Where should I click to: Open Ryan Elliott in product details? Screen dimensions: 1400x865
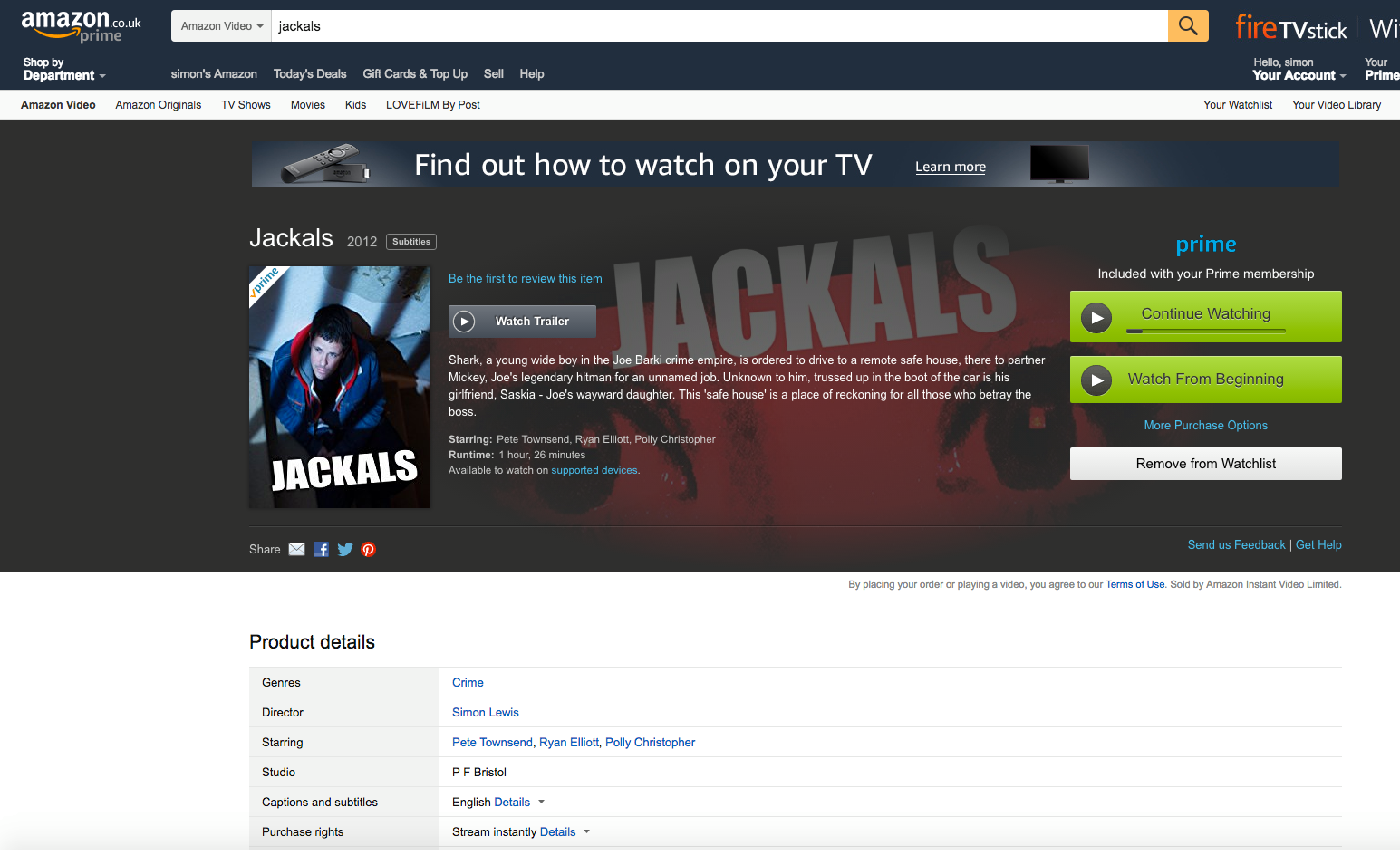pyautogui.click(x=569, y=743)
